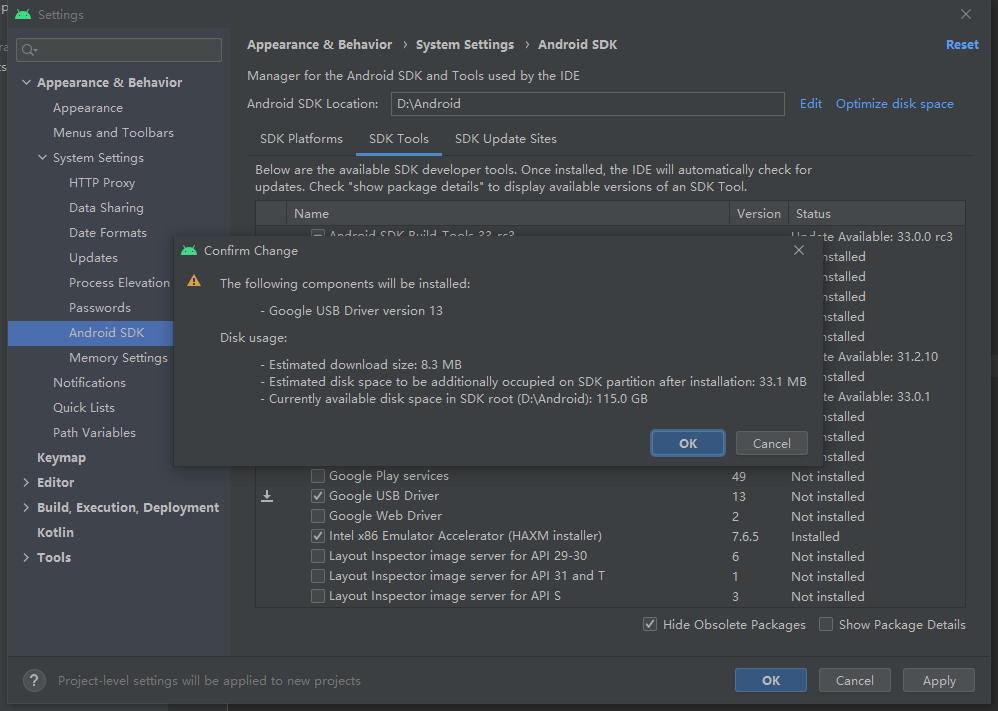Select Memory Settings in the sidebar
The image size is (998, 711).
[118, 358]
